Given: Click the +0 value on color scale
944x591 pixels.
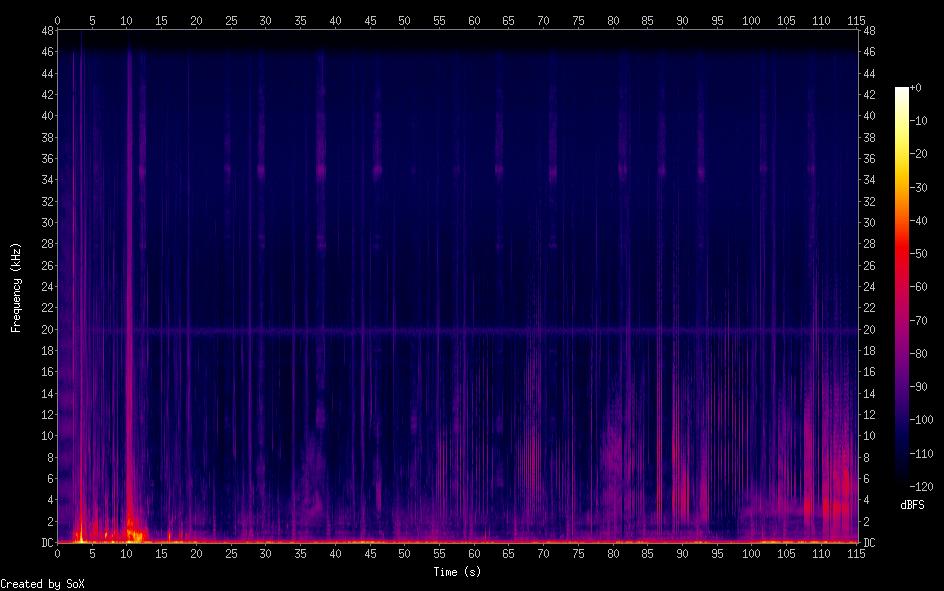Looking at the screenshot, I should point(917,88).
